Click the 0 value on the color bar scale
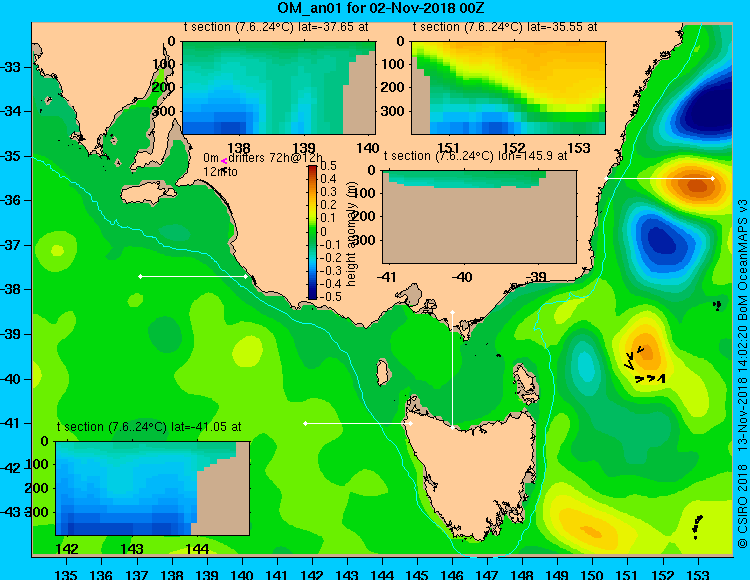The height and width of the screenshot is (580, 750). [323, 231]
